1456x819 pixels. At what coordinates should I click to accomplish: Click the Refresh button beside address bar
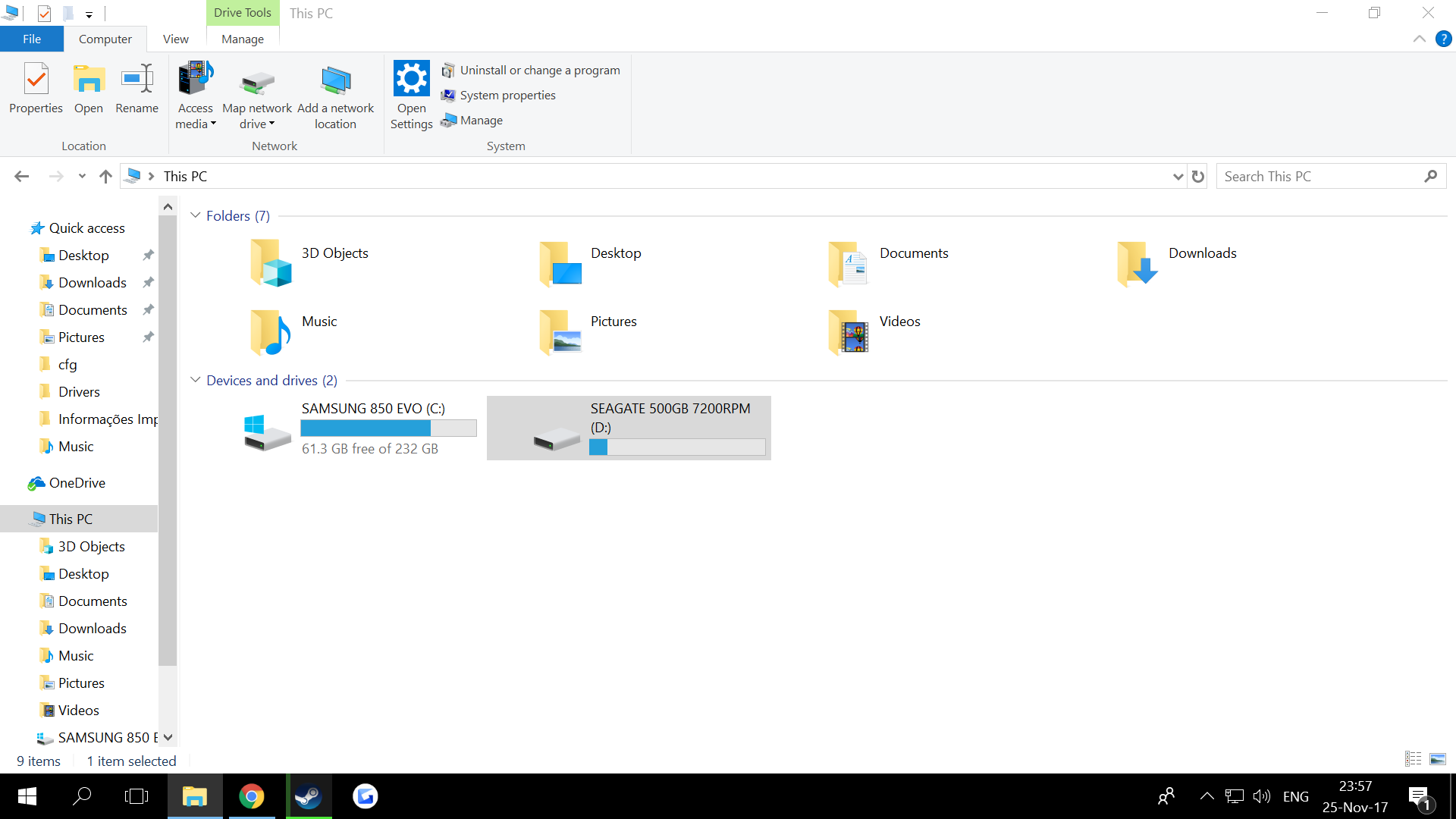tap(1198, 177)
